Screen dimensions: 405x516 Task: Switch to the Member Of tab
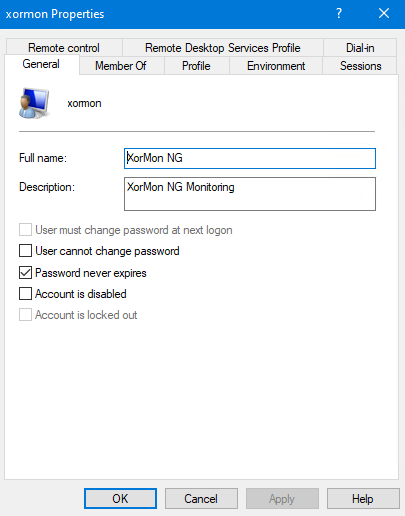[121, 66]
